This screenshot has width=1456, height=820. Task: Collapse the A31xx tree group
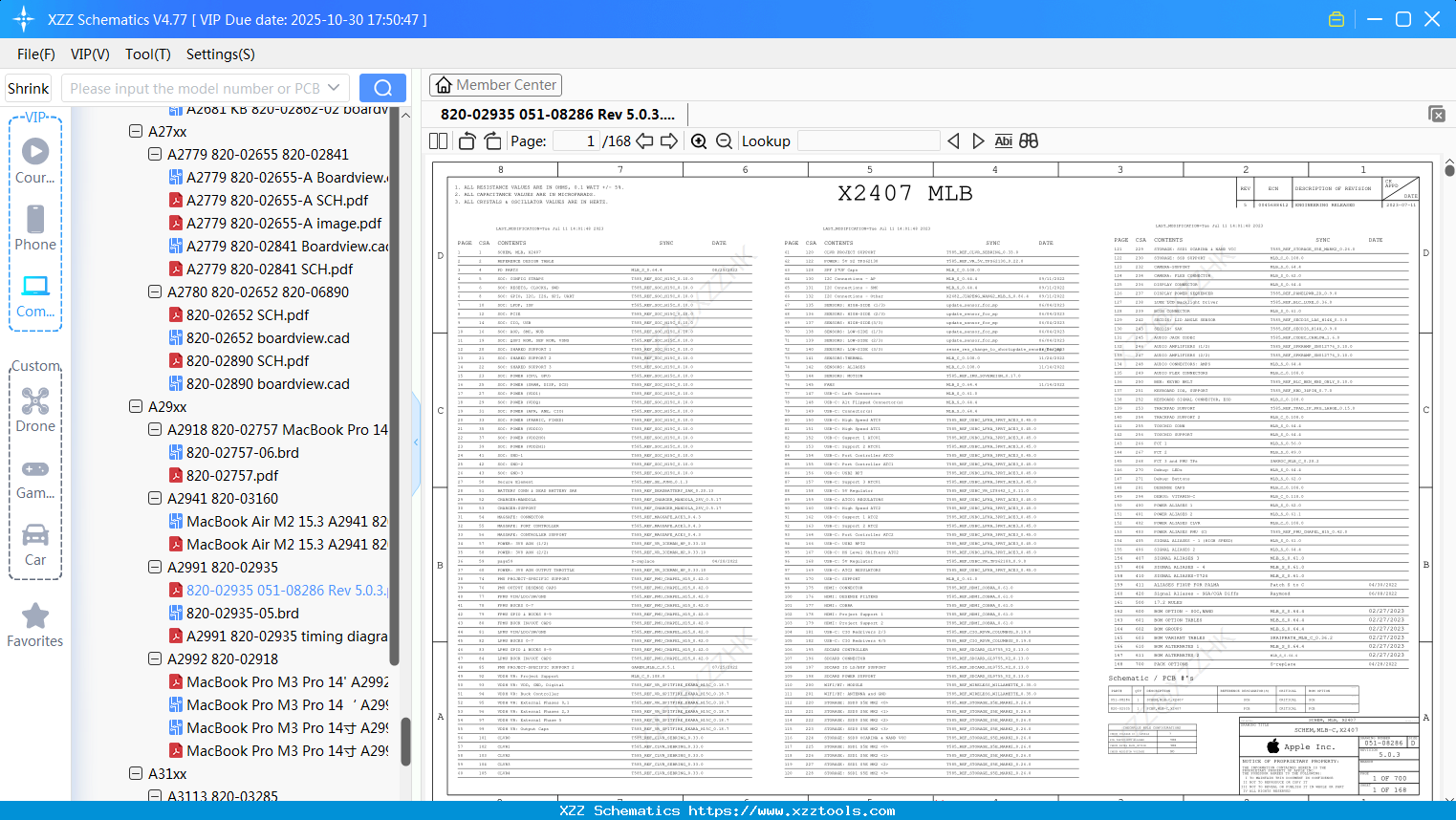click(x=136, y=773)
